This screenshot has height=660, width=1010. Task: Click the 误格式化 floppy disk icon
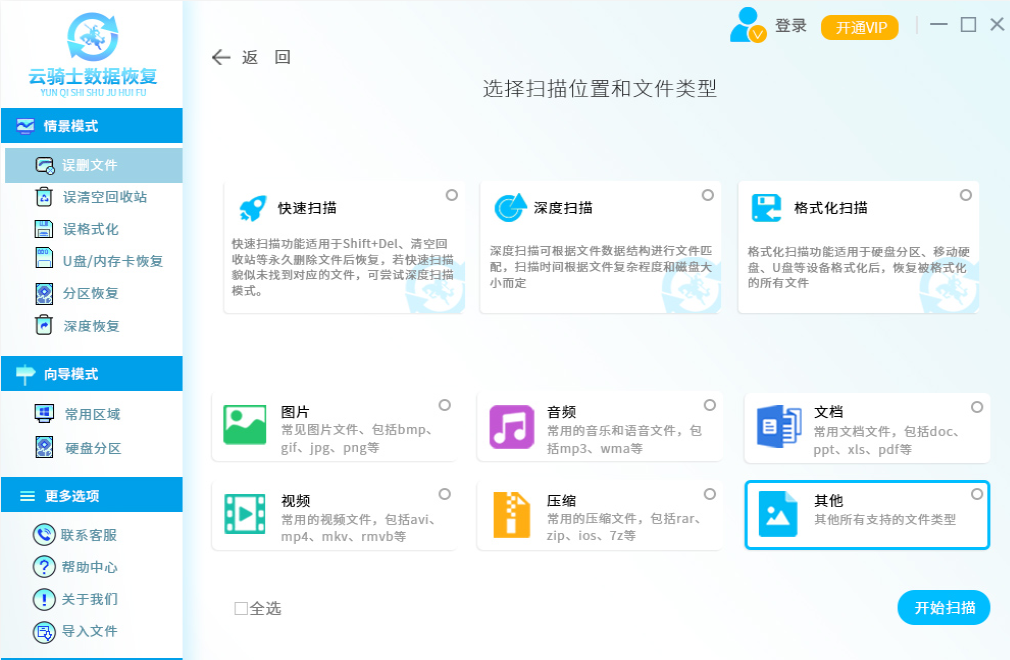tap(44, 229)
